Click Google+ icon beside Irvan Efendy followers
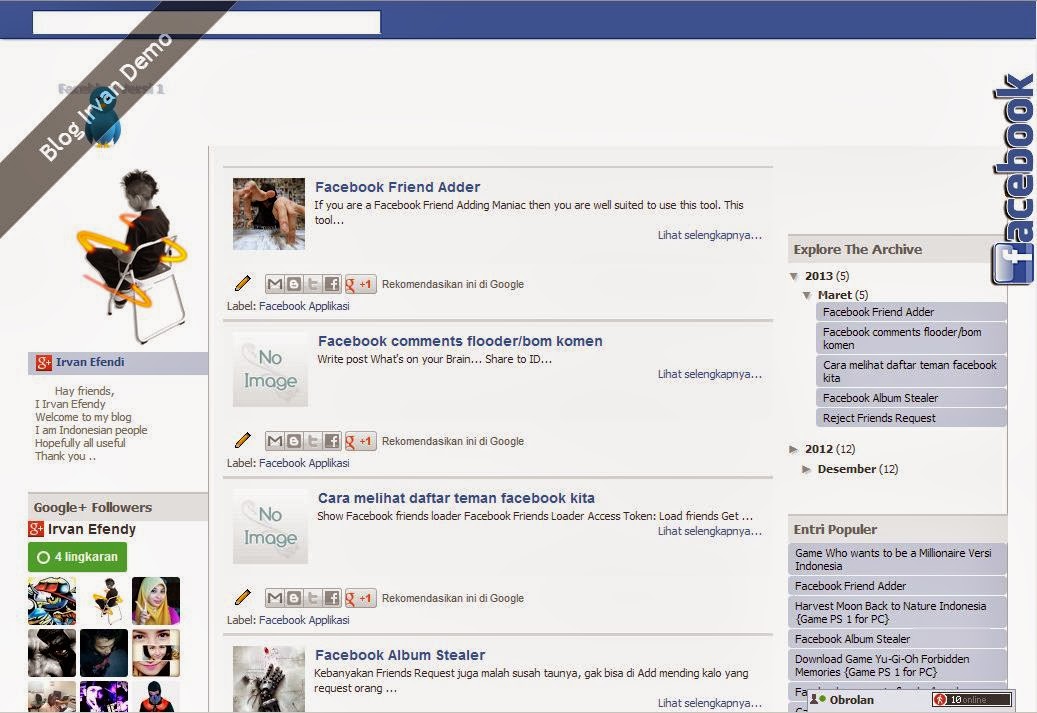This screenshot has width=1037, height=713. (x=36, y=529)
